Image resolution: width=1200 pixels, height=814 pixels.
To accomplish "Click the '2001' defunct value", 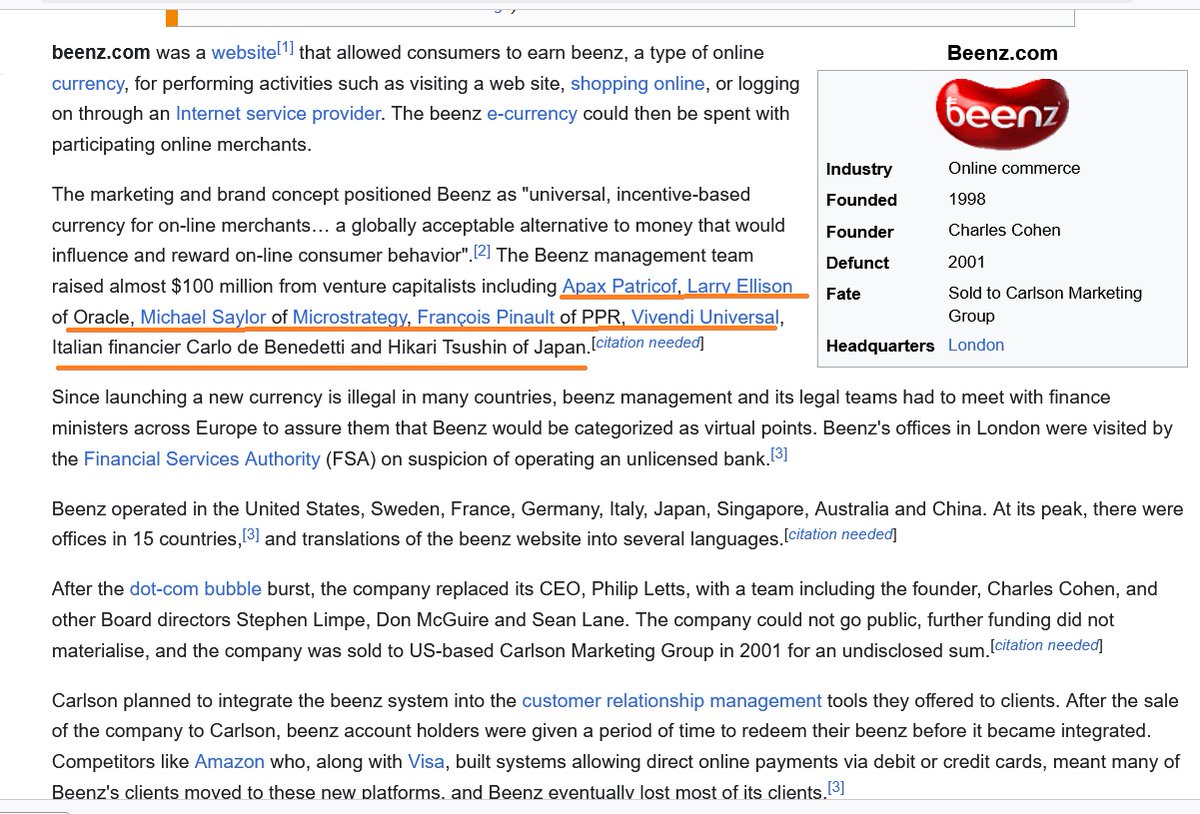I will tap(967, 262).
